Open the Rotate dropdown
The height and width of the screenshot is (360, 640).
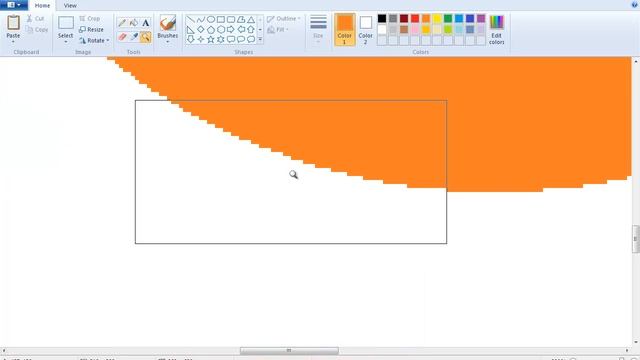(94, 40)
